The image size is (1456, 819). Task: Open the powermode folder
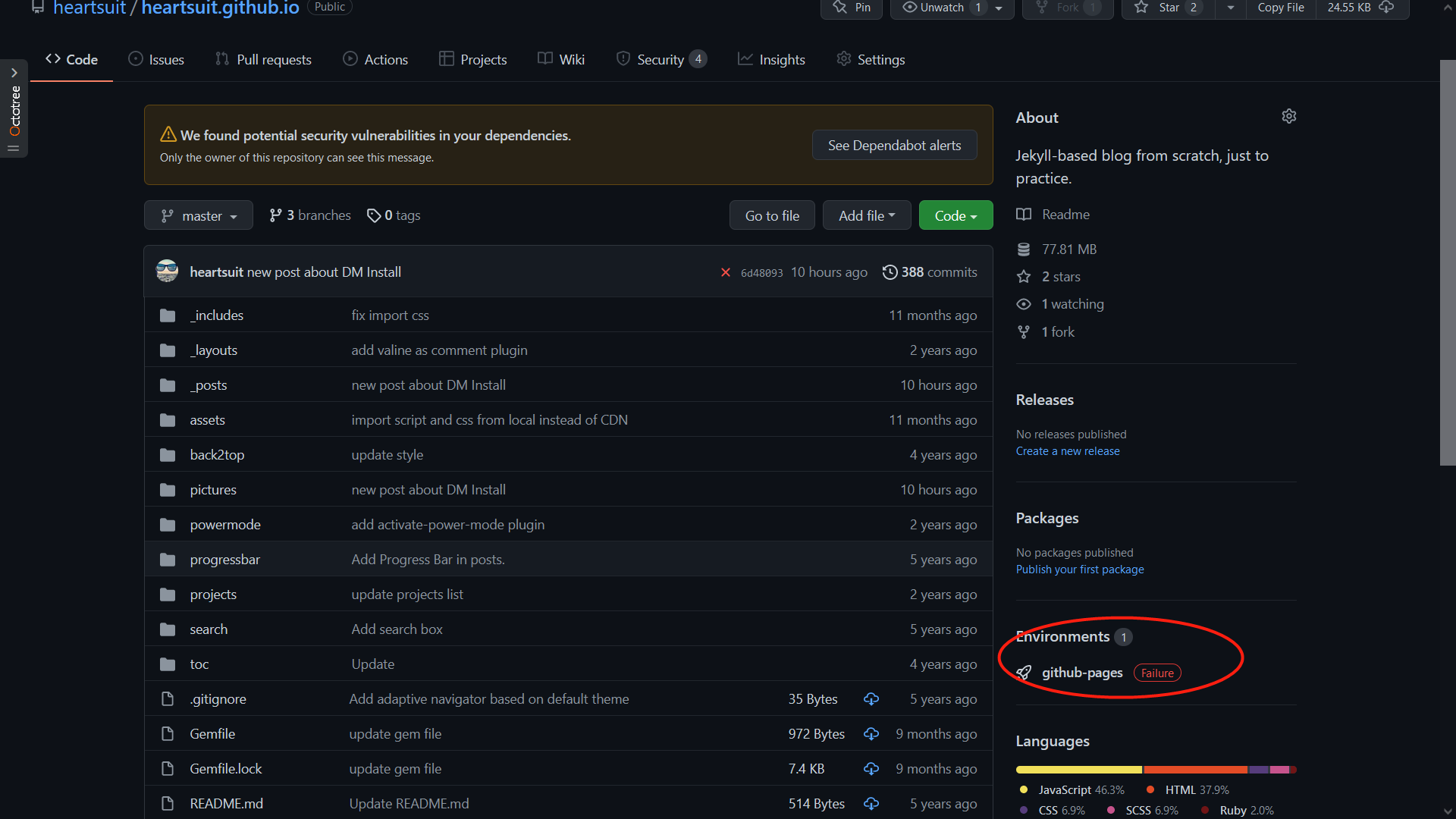[225, 525]
